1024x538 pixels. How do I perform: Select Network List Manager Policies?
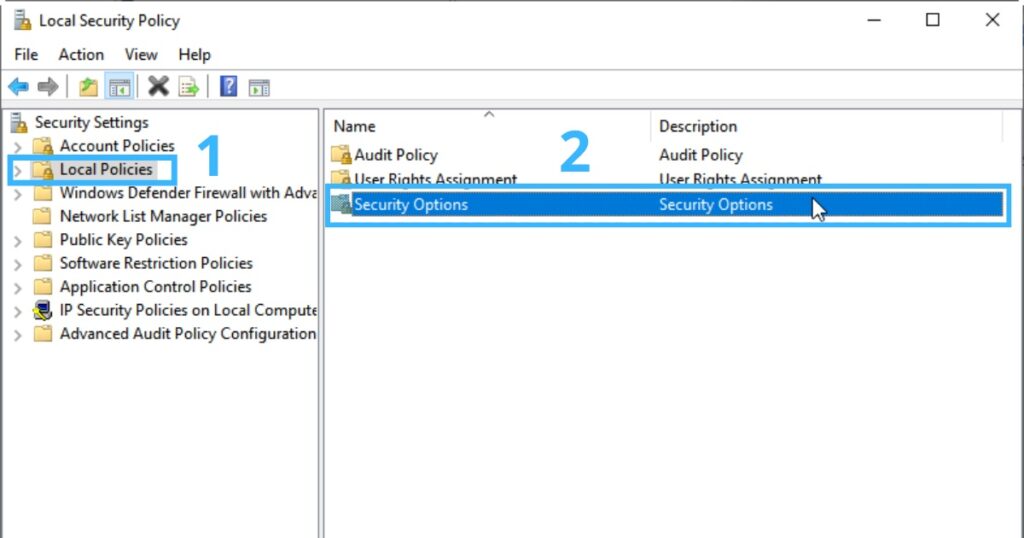[x=163, y=216]
